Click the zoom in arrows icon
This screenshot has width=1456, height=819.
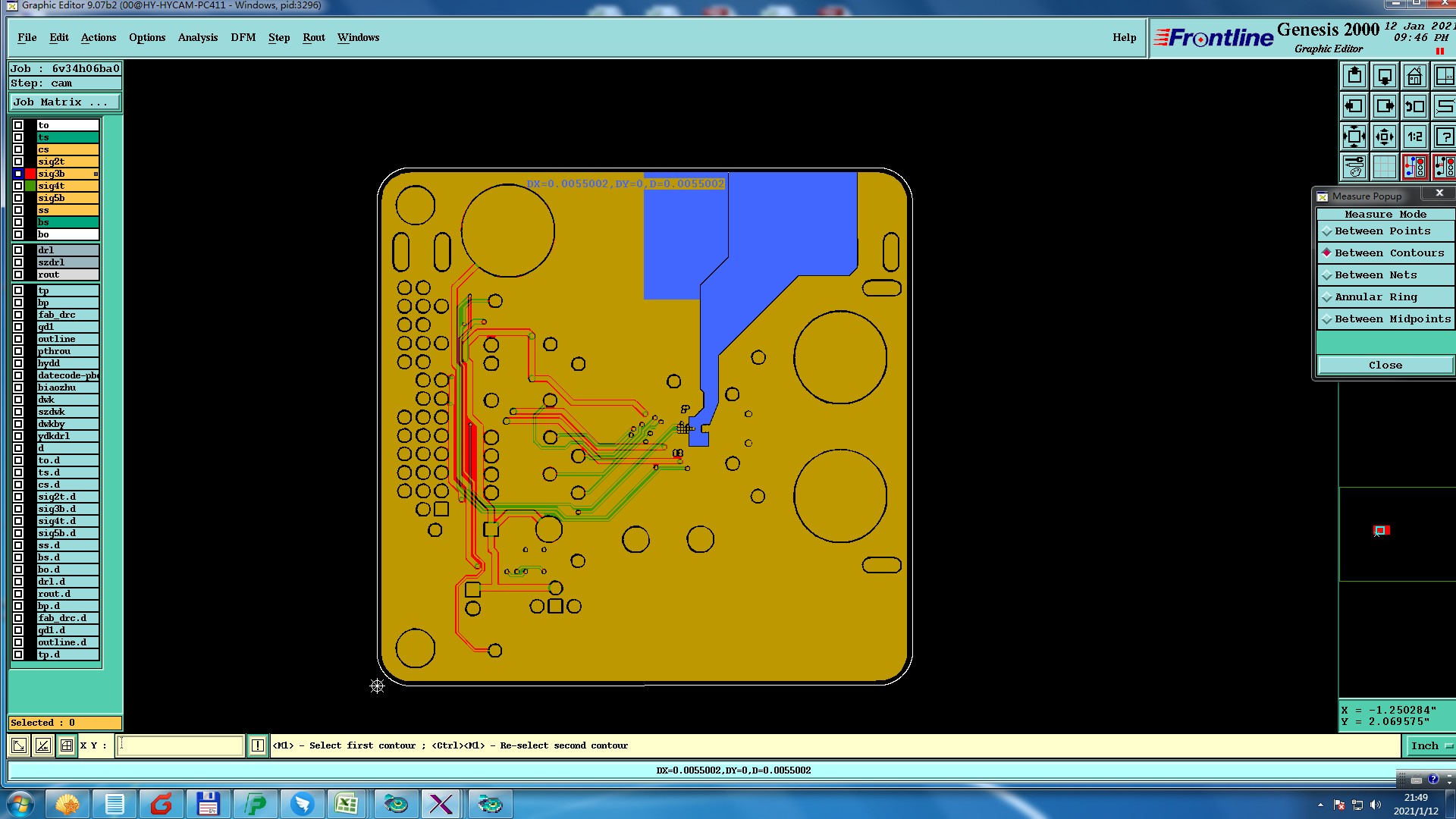click(1354, 136)
